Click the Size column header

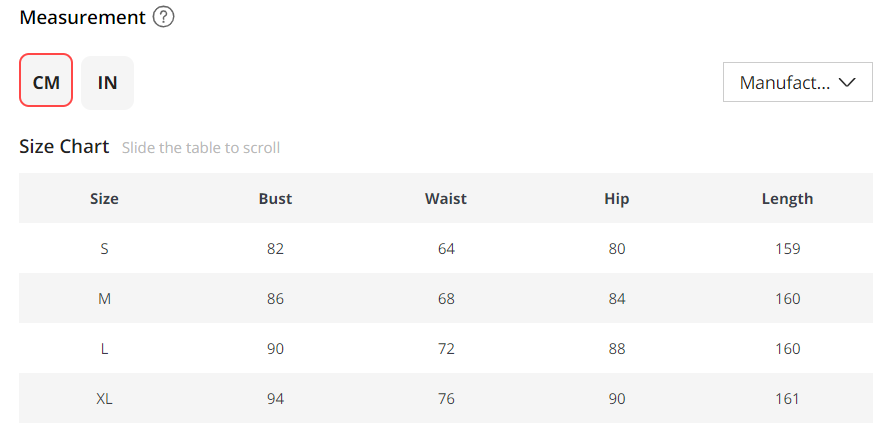(104, 198)
